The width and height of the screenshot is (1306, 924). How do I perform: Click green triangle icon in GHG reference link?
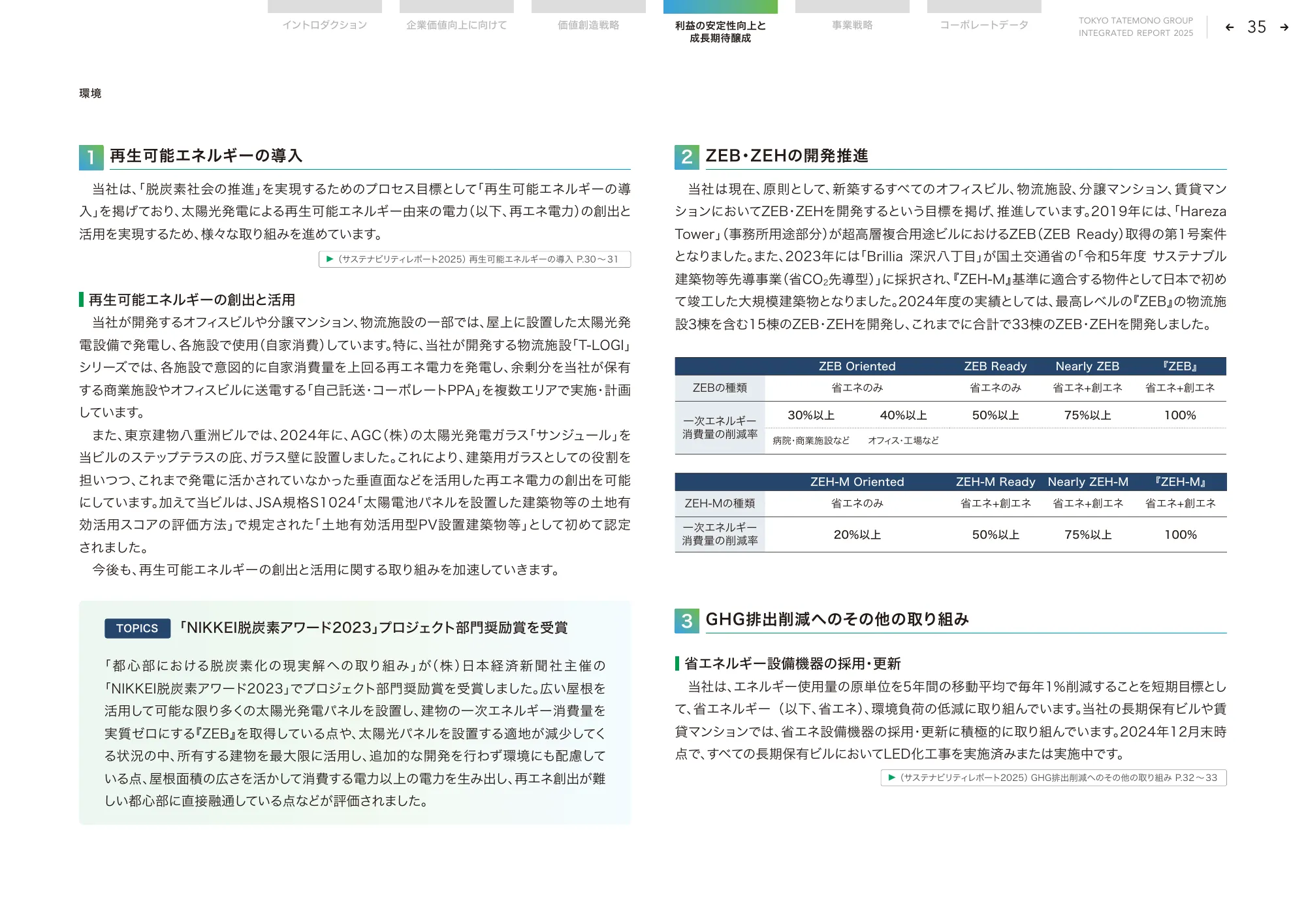coord(891,778)
